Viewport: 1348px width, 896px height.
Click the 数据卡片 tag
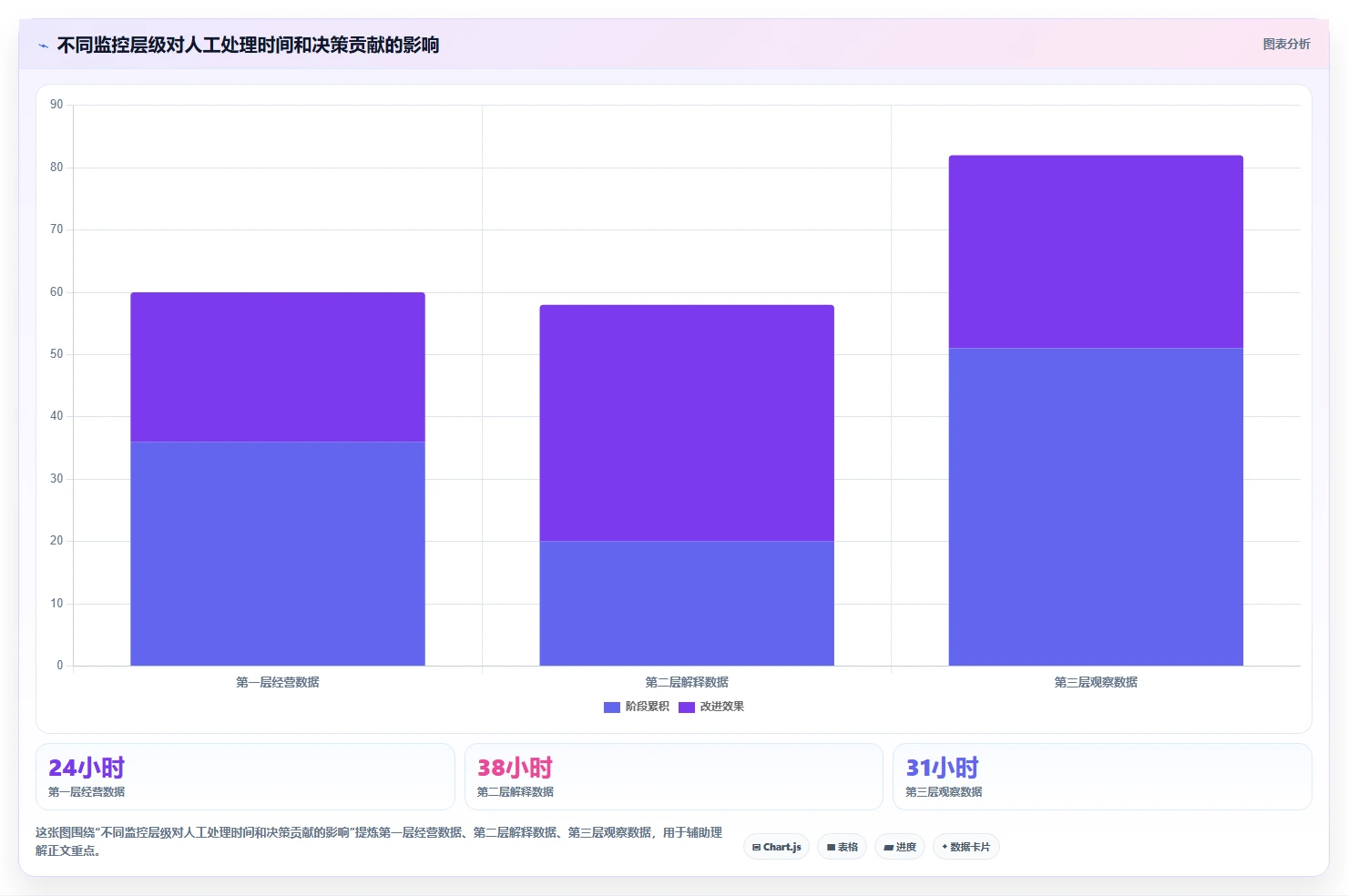coord(965,847)
